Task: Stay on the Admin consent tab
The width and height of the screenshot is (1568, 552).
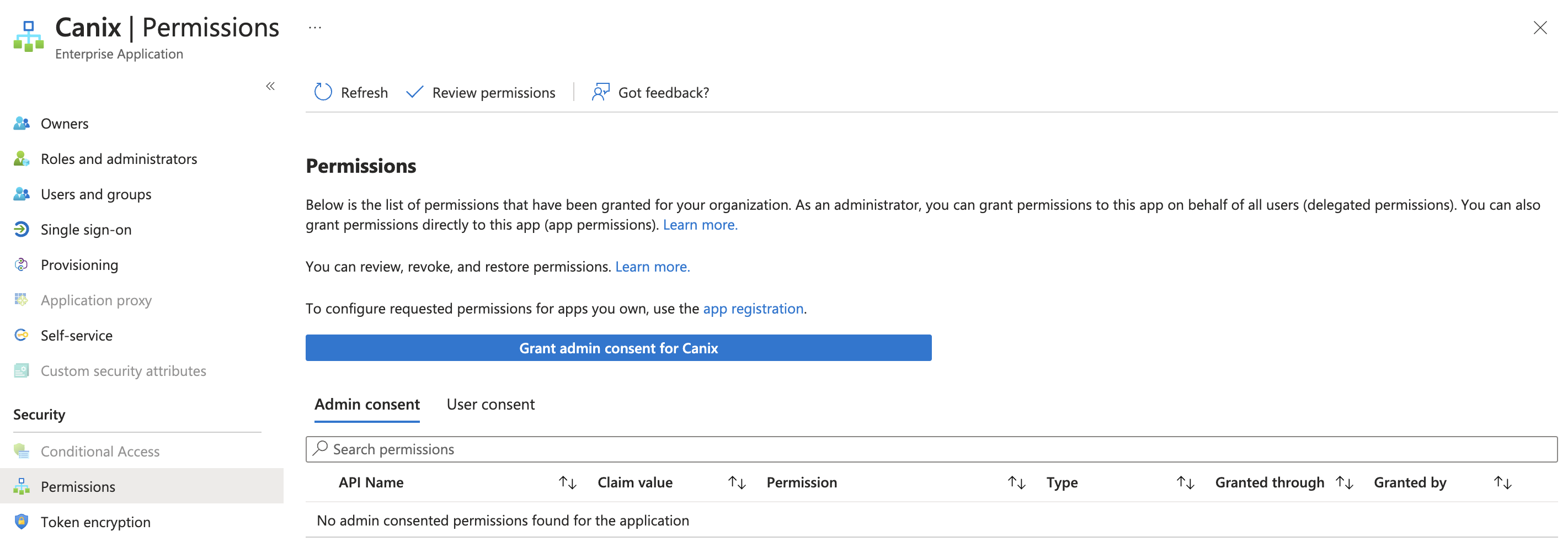Action: [366, 404]
